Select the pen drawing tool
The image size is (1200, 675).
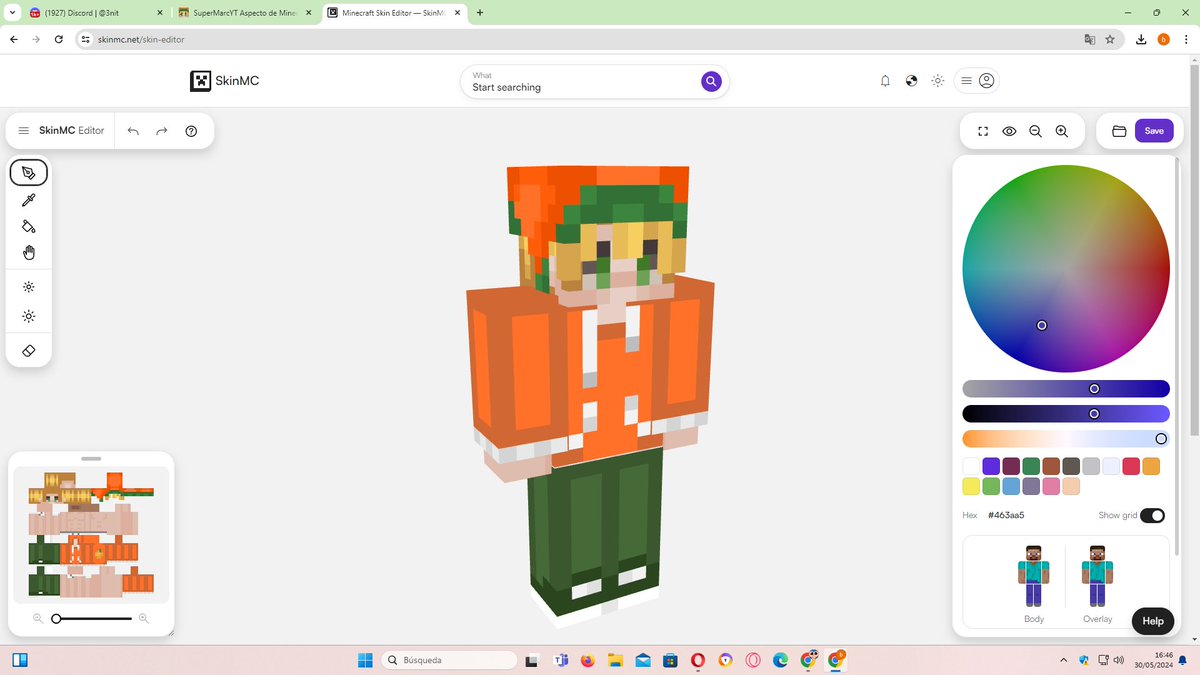click(x=29, y=173)
